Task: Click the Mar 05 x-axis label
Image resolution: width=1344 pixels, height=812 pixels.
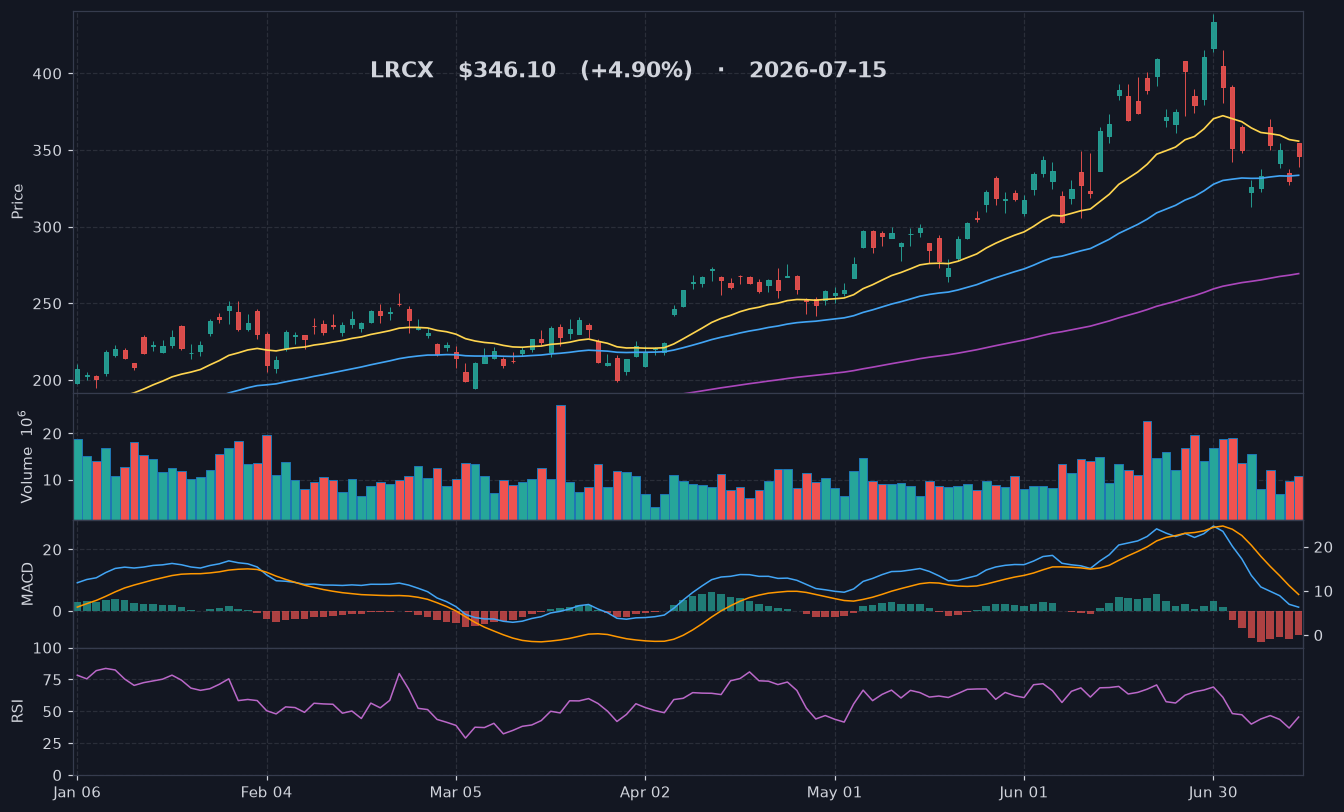Action: tap(456, 792)
